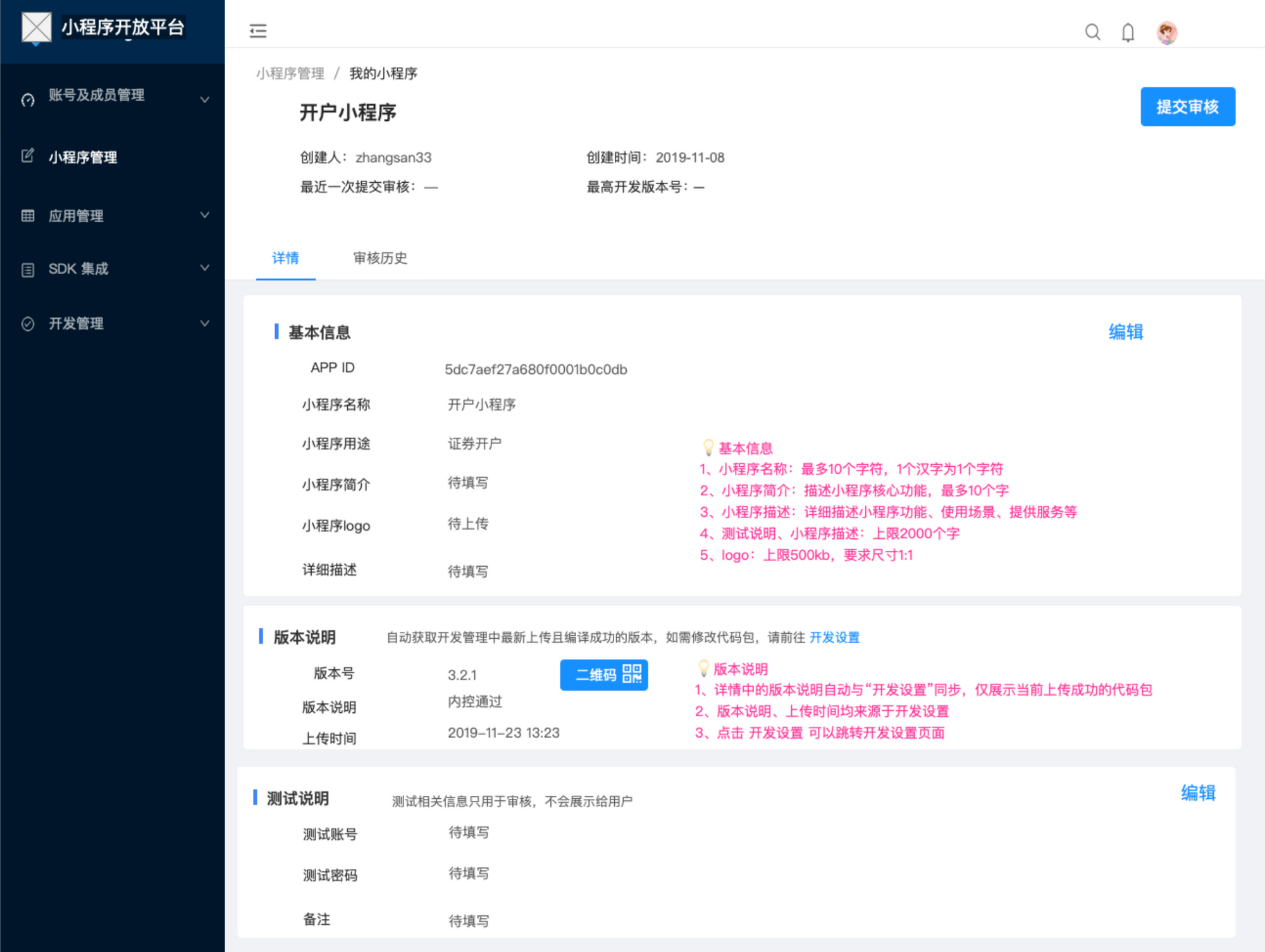Expand the SDK 集成 chevron

point(204,268)
